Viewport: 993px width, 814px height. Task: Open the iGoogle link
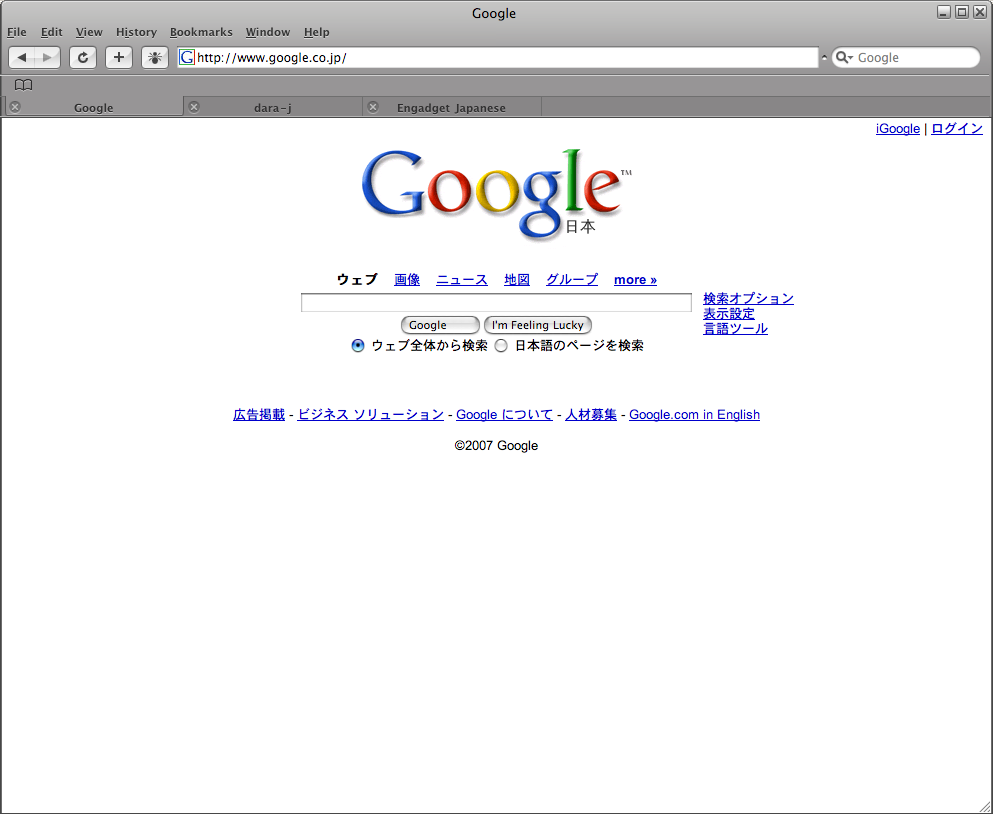[x=897, y=129]
